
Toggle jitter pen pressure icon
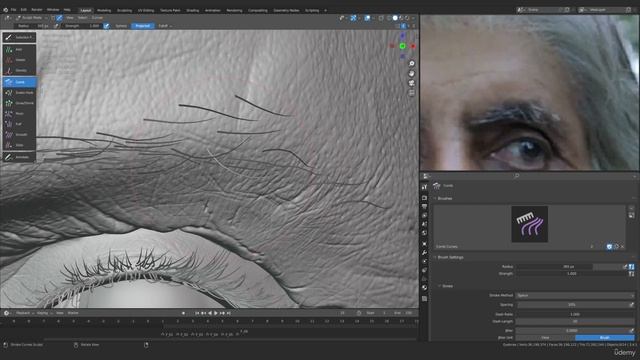click(x=632, y=331)
